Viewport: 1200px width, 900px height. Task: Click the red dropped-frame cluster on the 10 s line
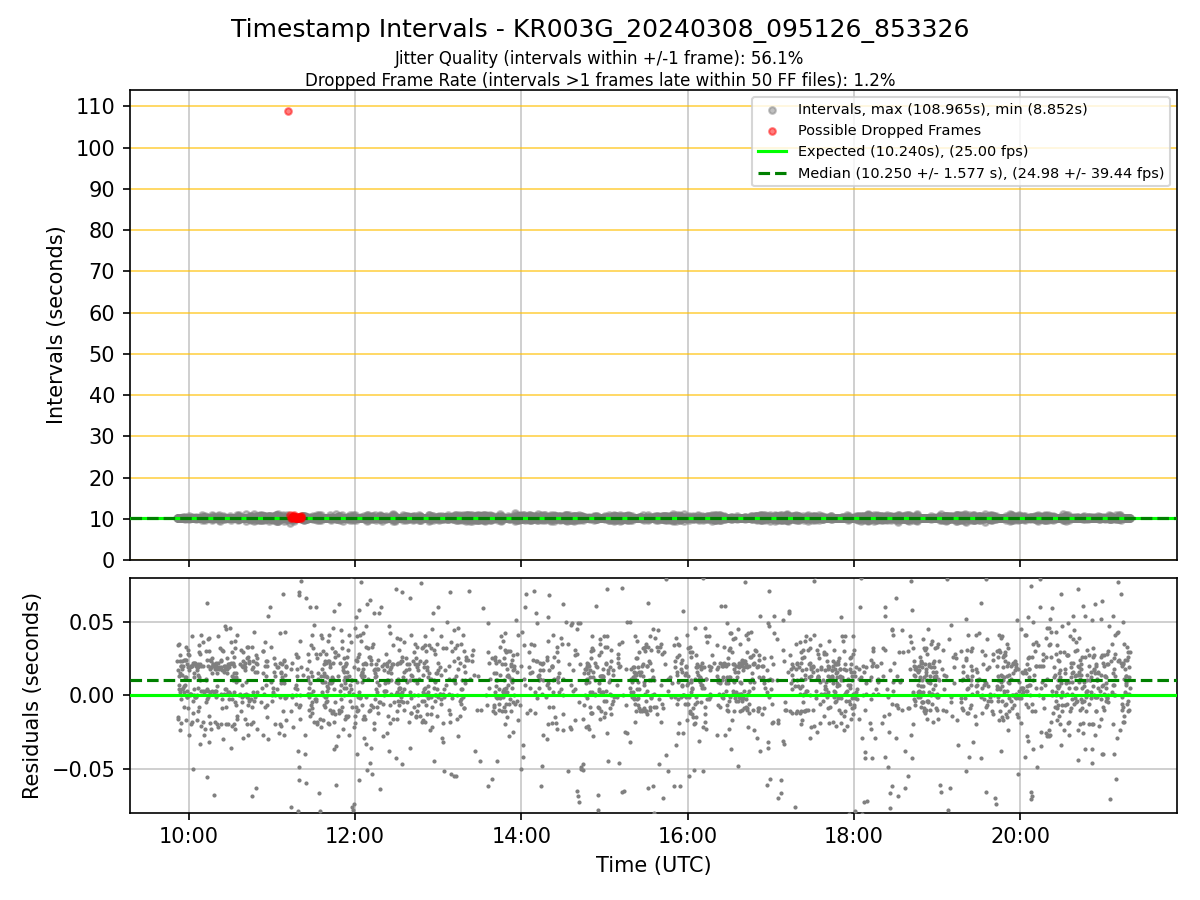click(295, 517)
